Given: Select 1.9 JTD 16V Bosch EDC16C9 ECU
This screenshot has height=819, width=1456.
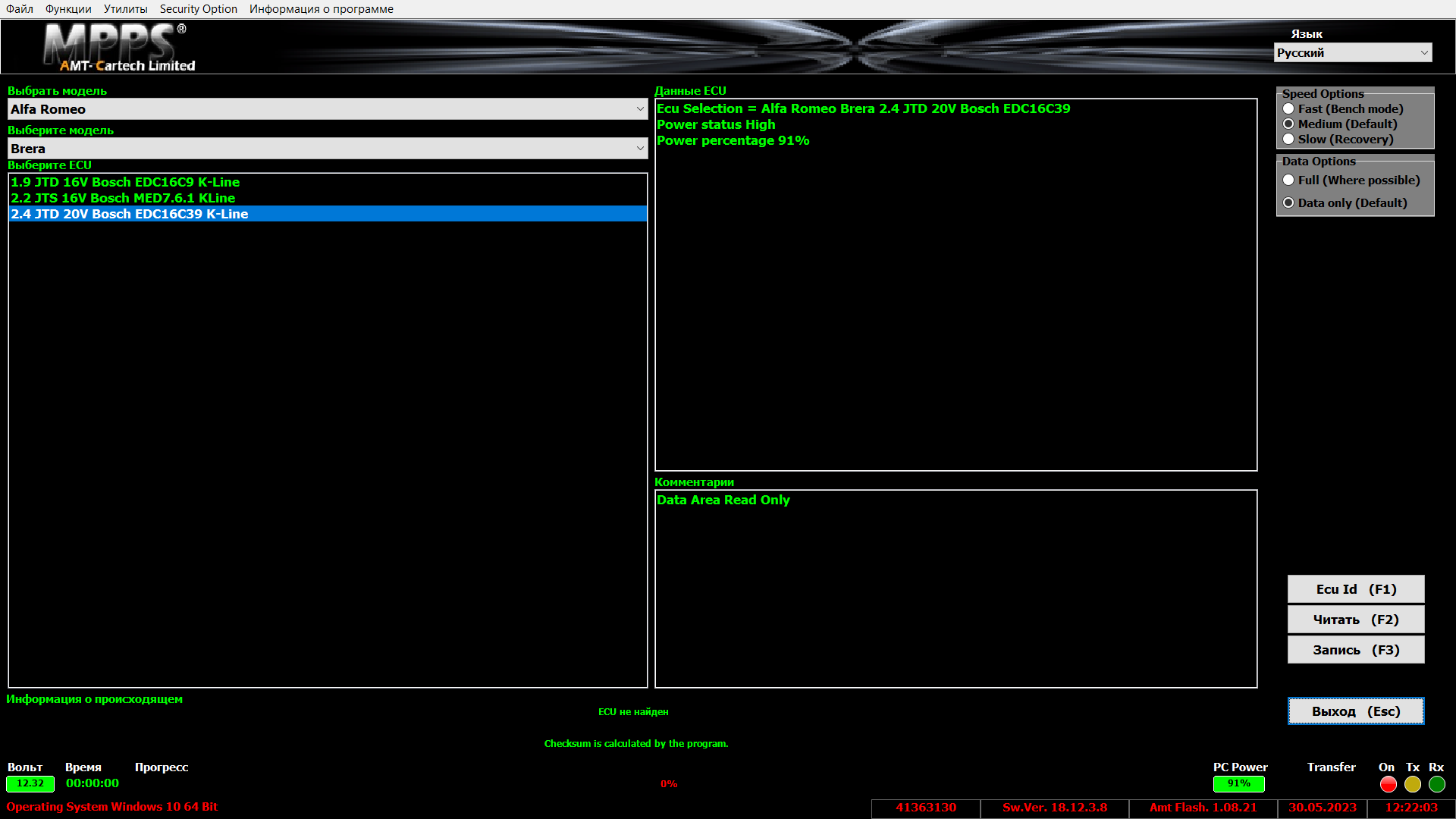Looking at the screenshot, I should (x=125, y=182).
